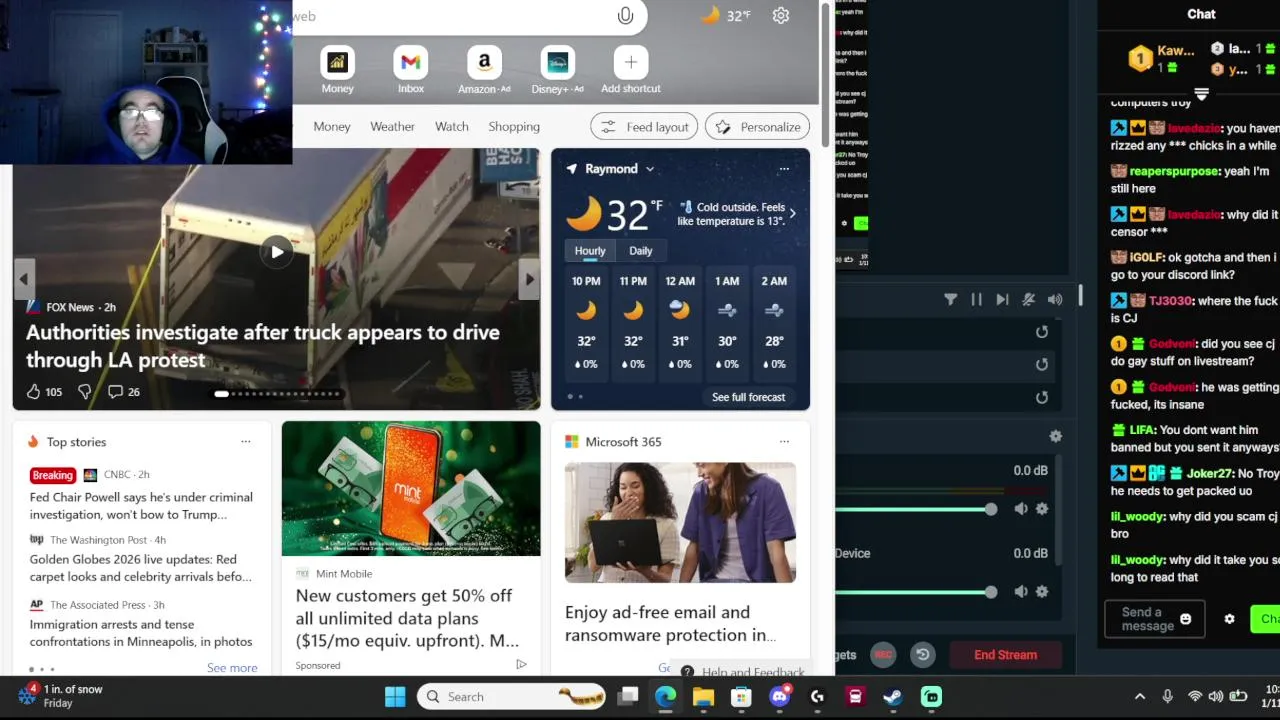The height and width of the screenshot is (720, 1280).
Task: Click the End Stream button
Action: click(x=1005, y=655)
